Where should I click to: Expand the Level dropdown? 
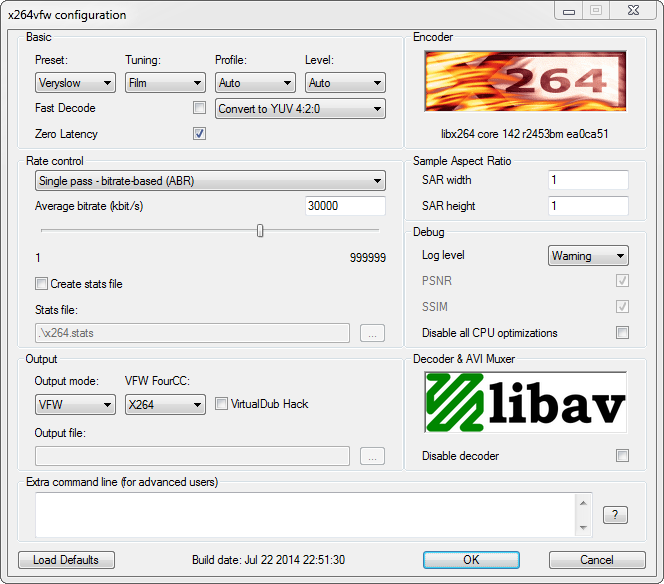coord(345,83)
